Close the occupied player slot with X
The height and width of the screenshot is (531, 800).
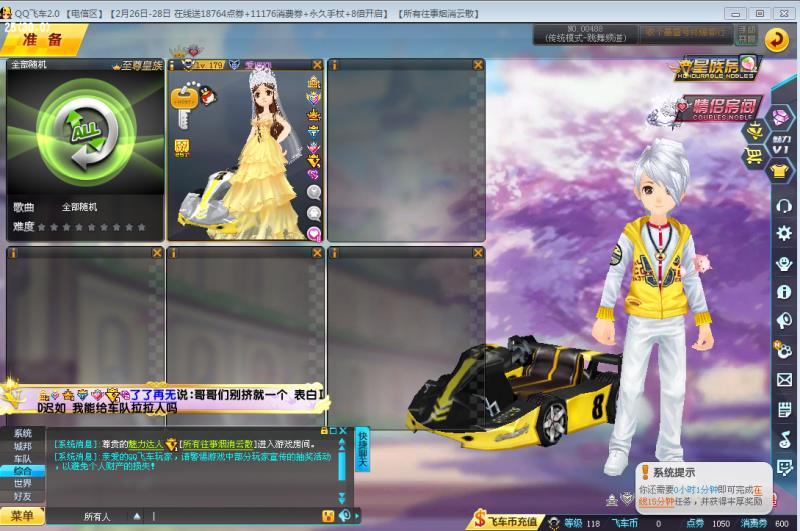[317, 65]
